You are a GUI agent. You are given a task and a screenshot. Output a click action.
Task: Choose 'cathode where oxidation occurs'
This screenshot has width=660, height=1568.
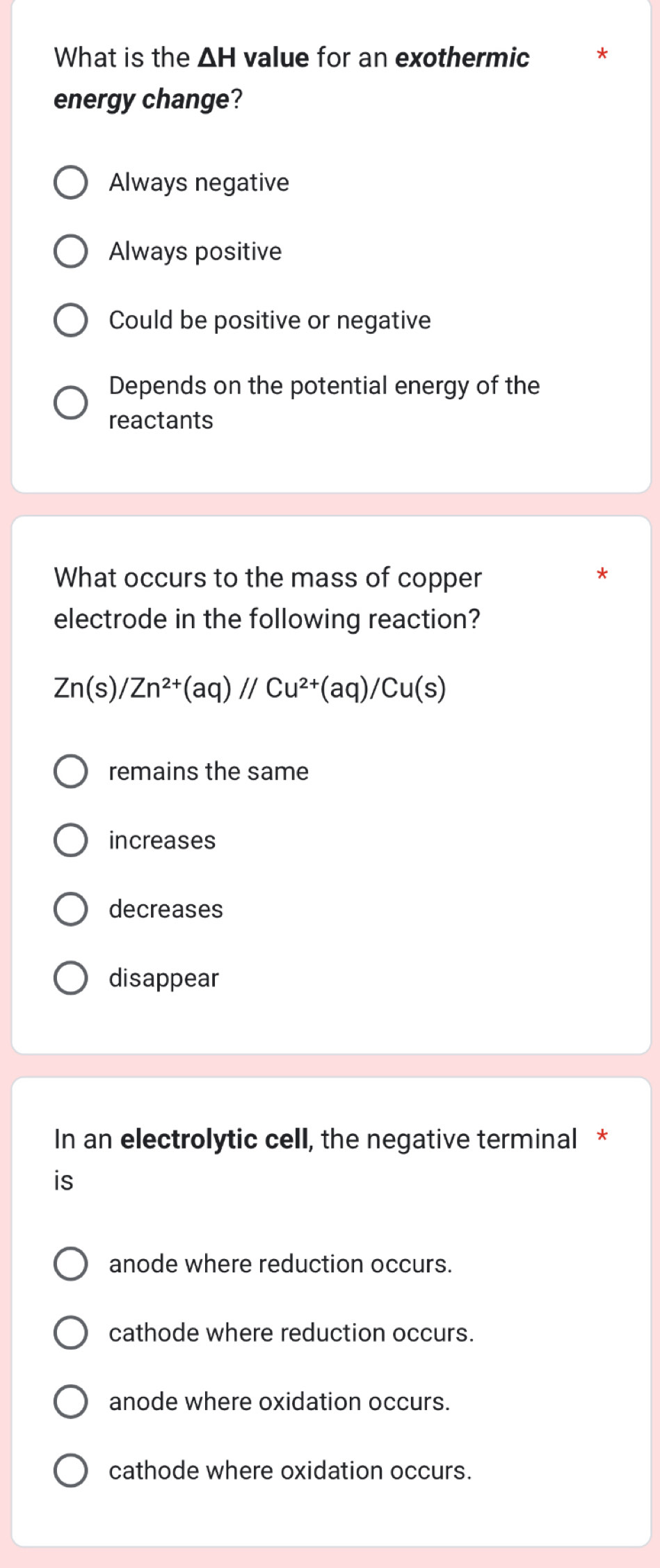point(72,1470)
